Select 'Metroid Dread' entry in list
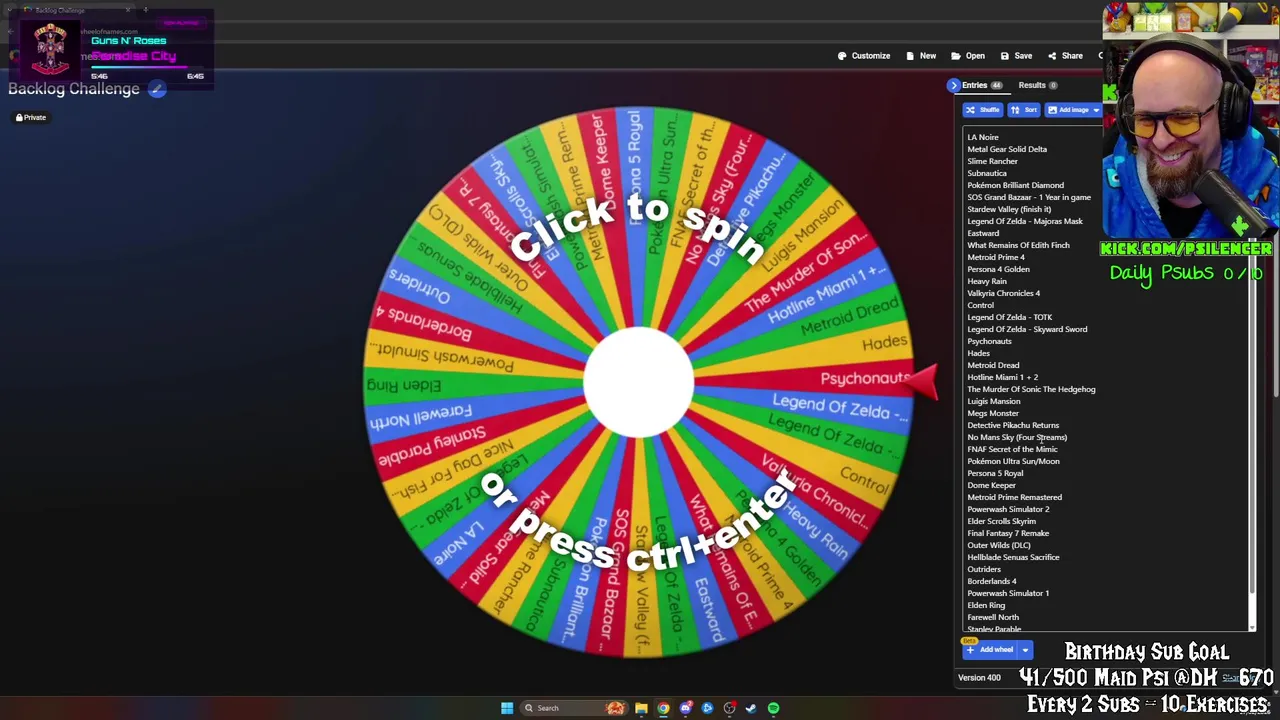This screenshot has height=720, width=1280. 993,365
